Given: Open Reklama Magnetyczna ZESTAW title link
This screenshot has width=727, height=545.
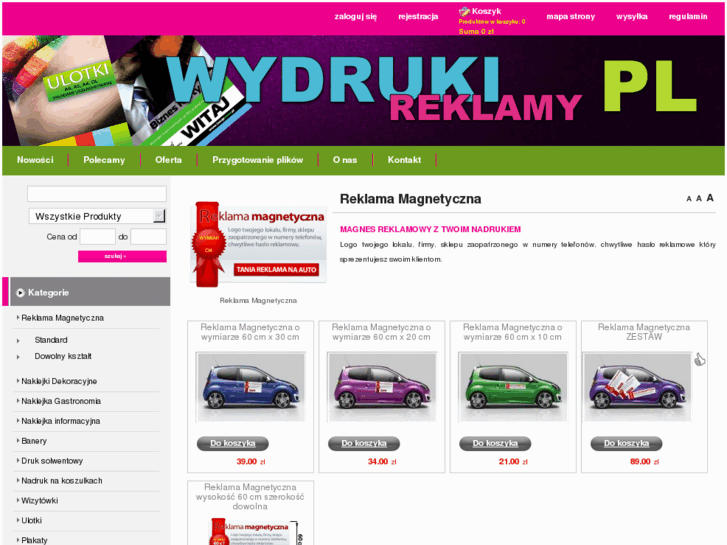Looking at the screenshot, I should (644, 332).
